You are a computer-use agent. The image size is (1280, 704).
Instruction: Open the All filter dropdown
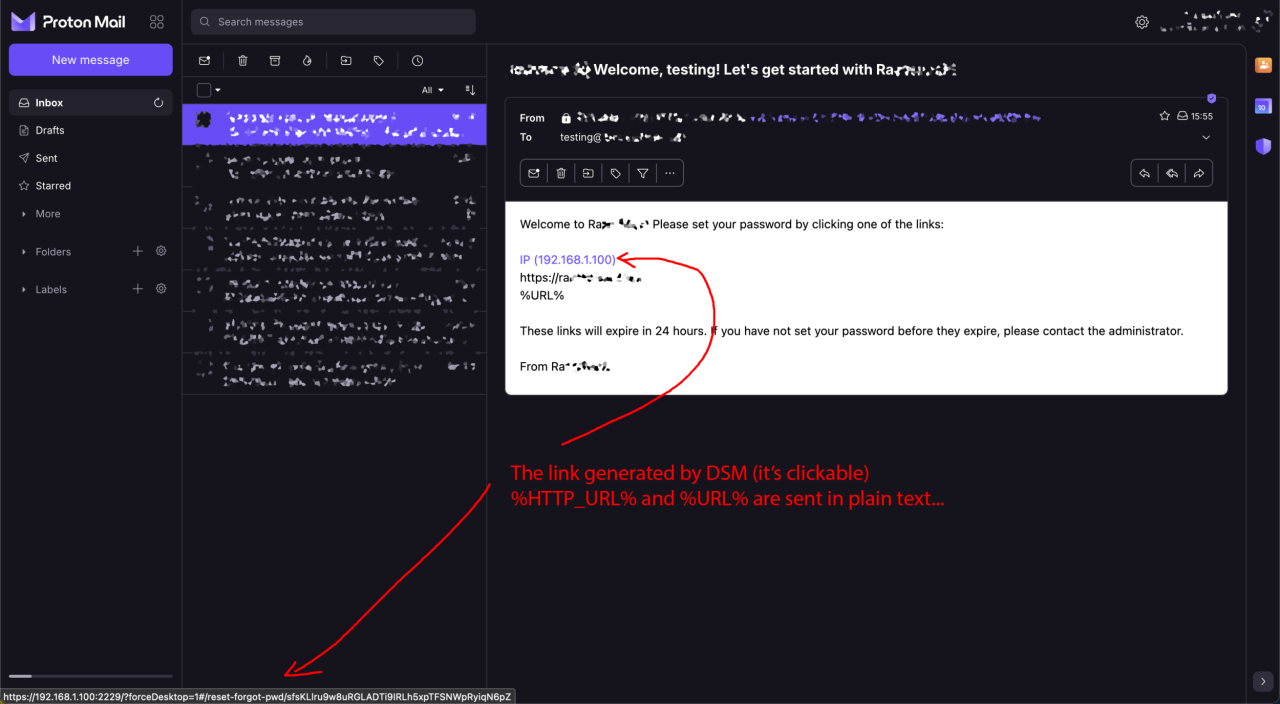pos(432,90)
